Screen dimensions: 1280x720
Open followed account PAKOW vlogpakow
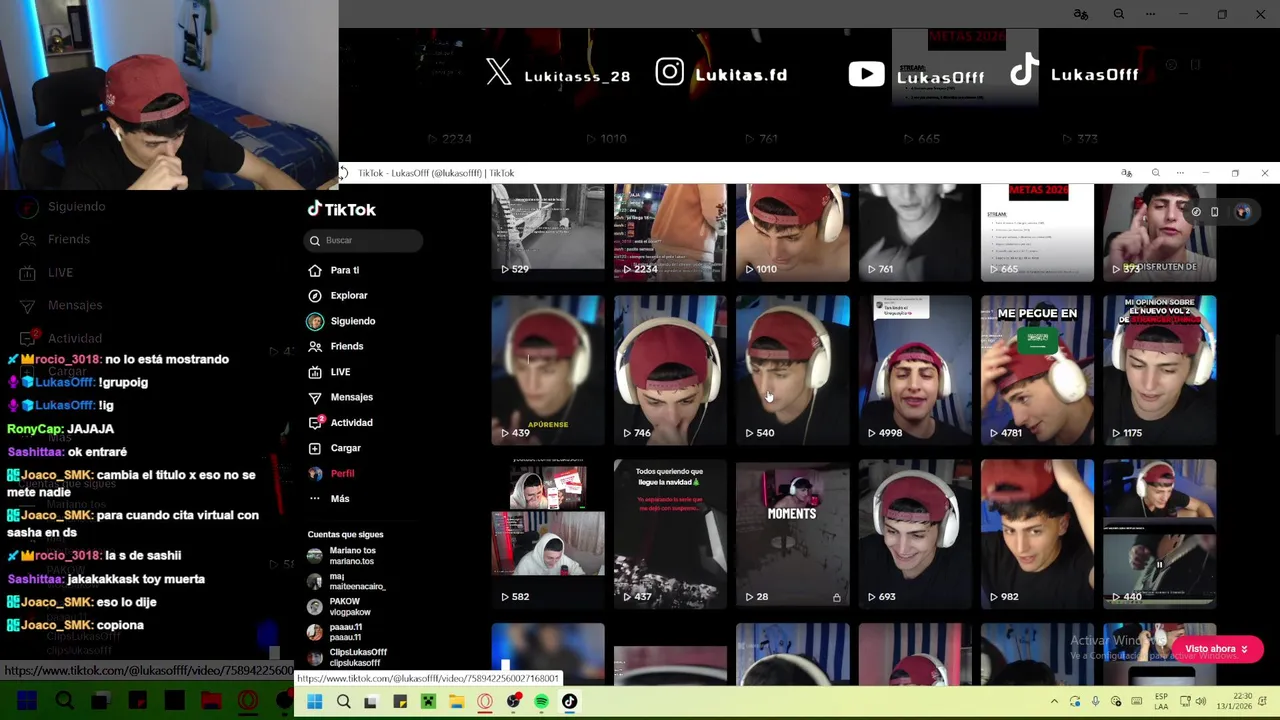340,607
